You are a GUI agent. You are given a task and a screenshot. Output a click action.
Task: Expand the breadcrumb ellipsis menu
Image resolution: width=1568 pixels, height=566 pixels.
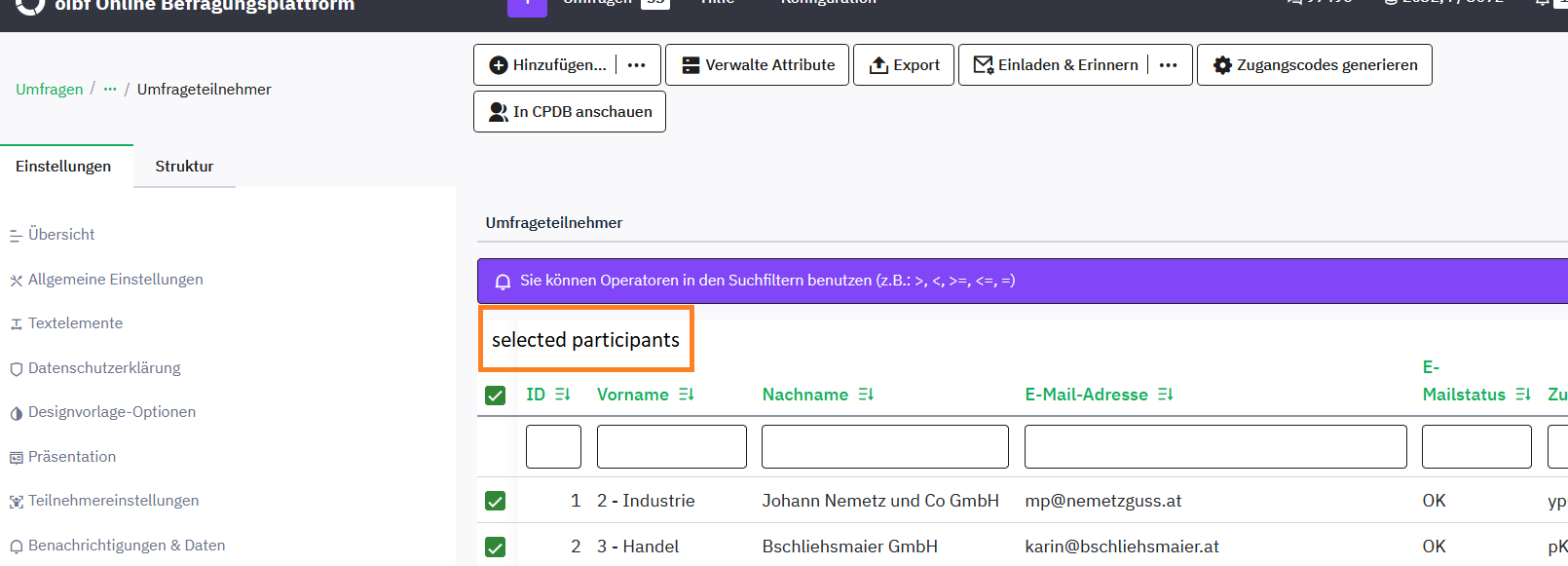coord(110,90)
